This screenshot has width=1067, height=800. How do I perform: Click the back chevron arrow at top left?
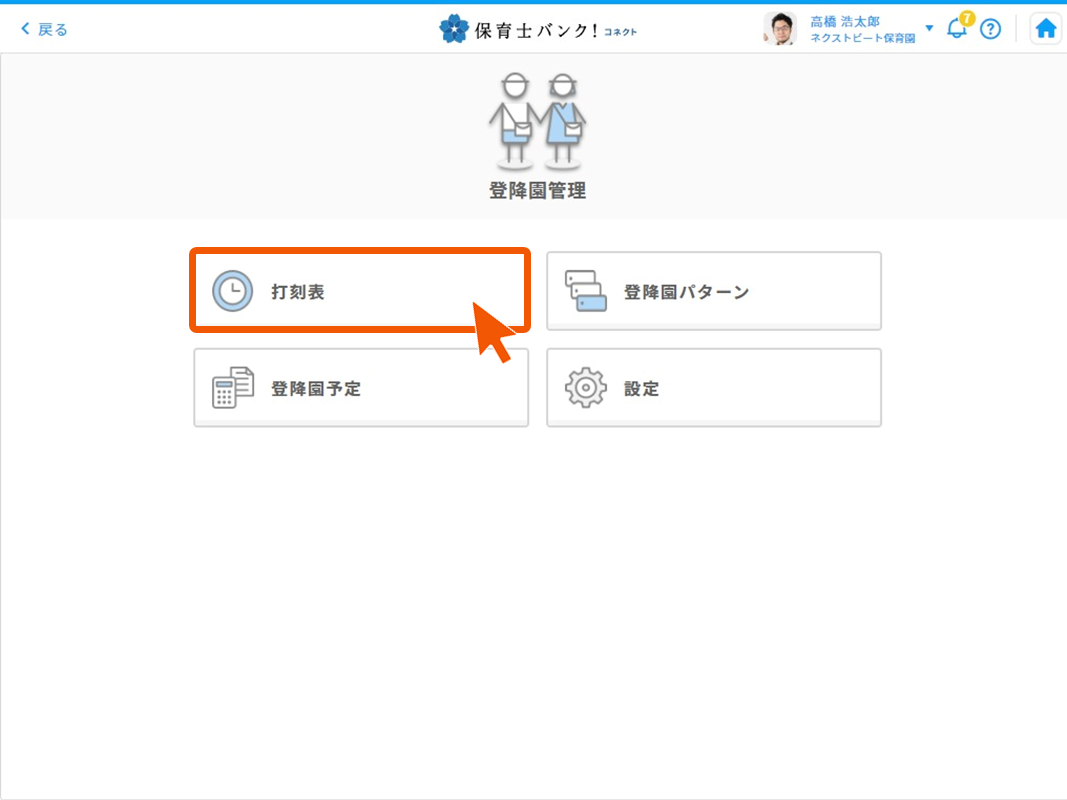(26, 29)
